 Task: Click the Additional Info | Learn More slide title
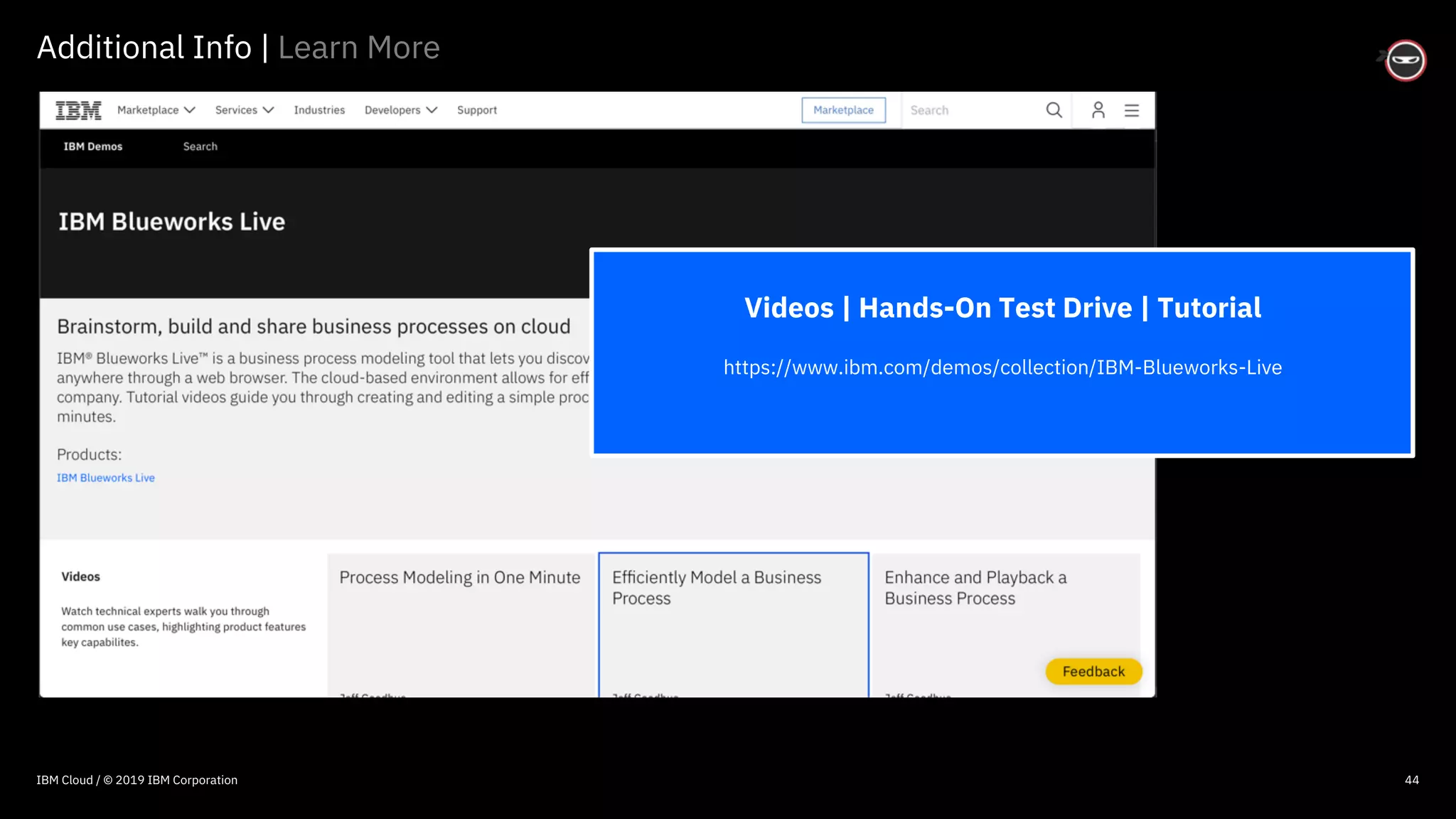tap(238, 48)
